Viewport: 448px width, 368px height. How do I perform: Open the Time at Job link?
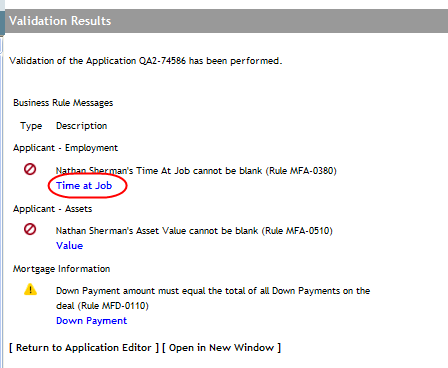coord(84,186)
